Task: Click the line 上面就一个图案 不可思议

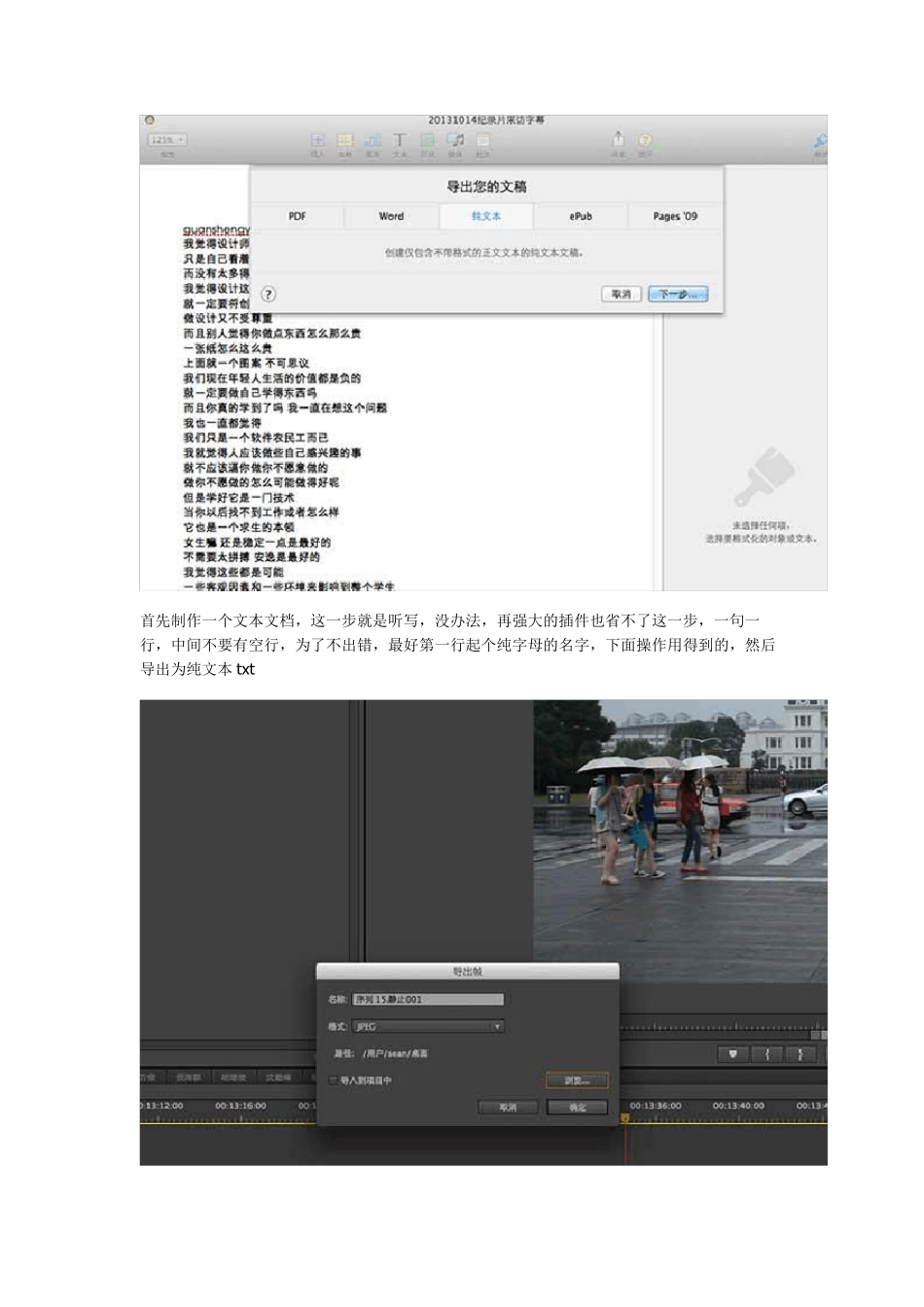Action: (246, 363)
